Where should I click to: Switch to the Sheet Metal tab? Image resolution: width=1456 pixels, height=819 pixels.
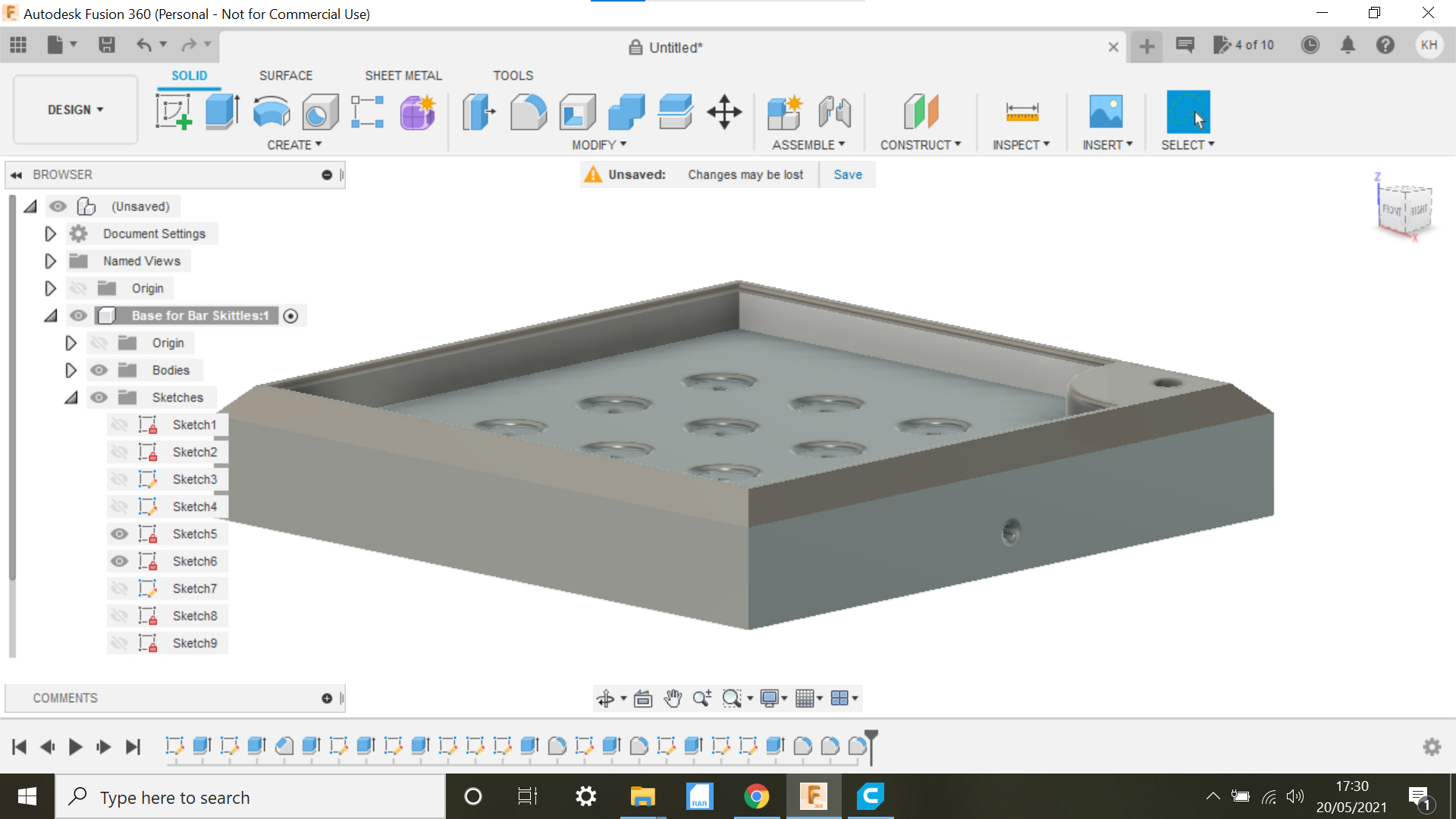(x=402, y=75)
